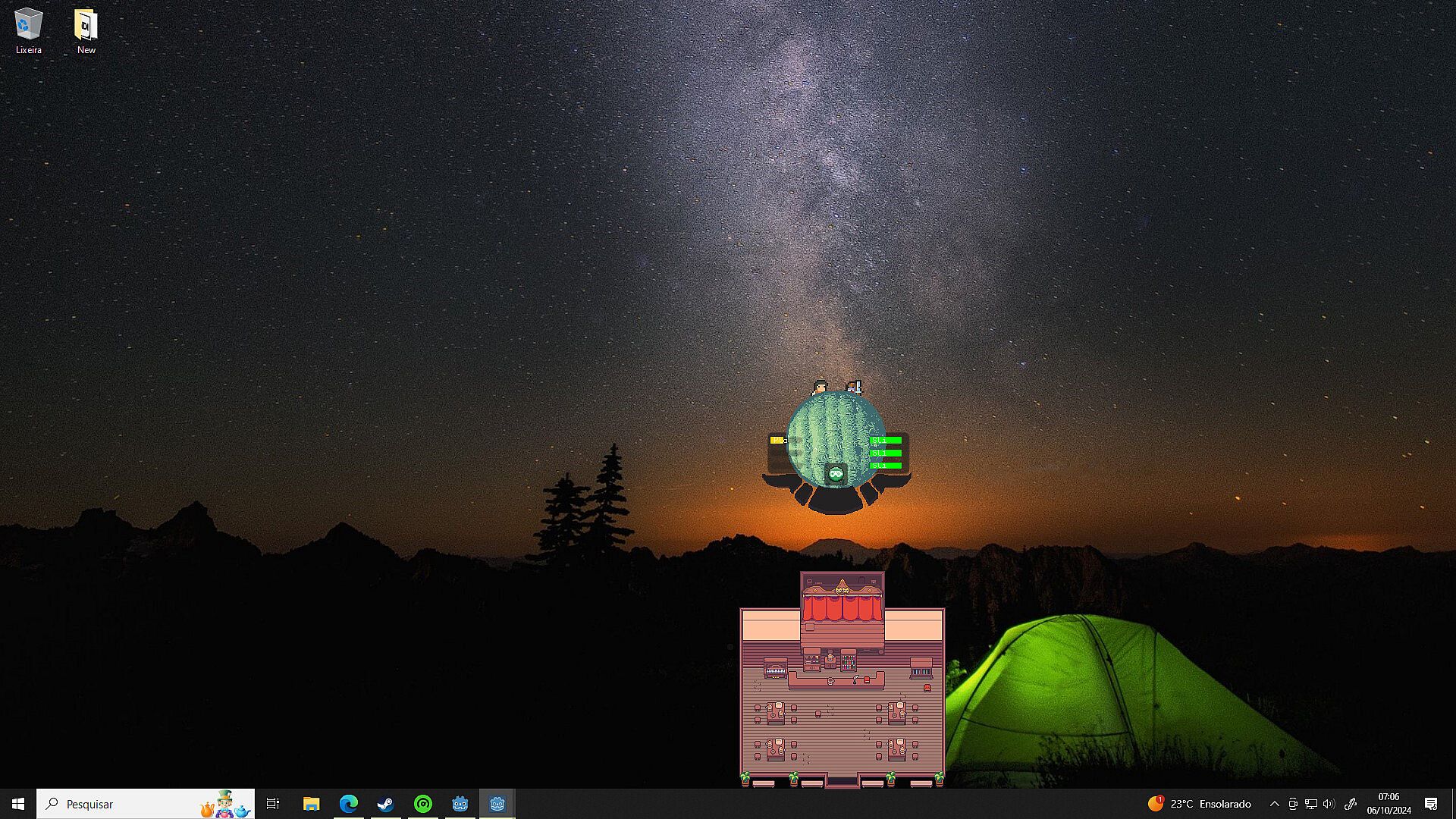Viewport: 1456px width, 819px height.
Task: Open the clock and date calendar flyout
Action: pyautogui.click(x=1389, y=804)
